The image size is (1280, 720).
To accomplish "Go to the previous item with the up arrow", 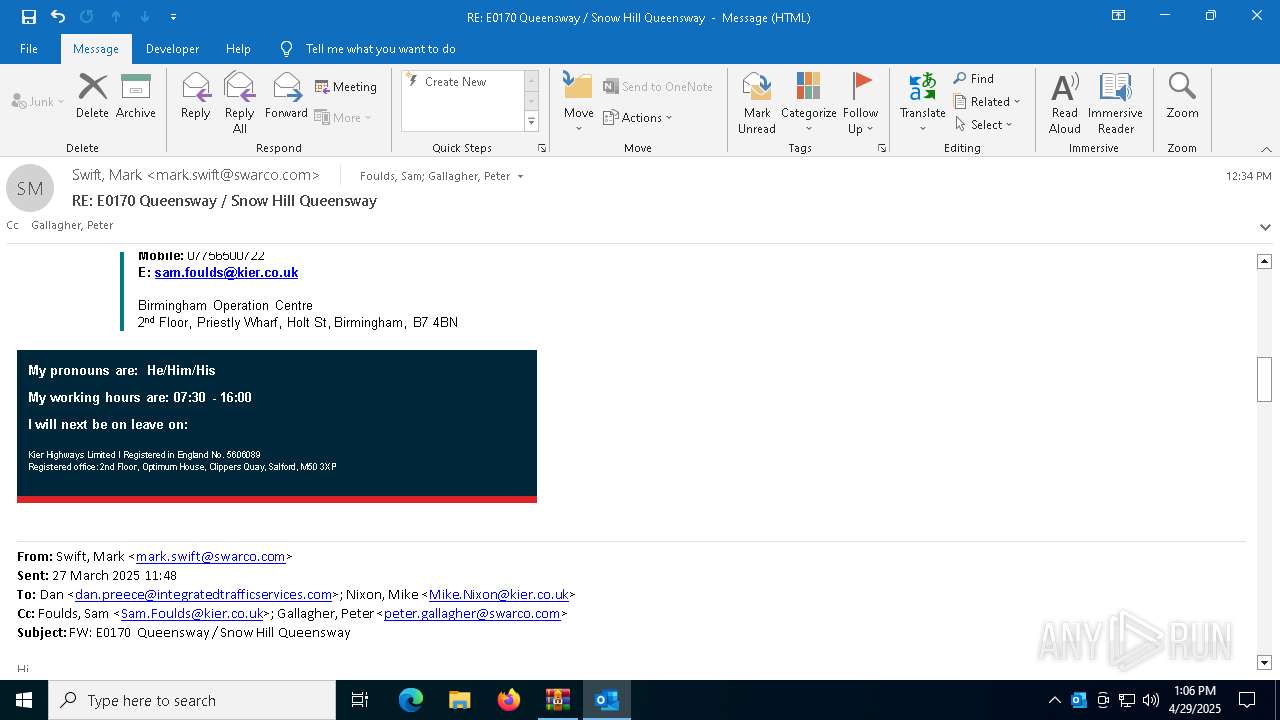I will click(x=116, y=17).
